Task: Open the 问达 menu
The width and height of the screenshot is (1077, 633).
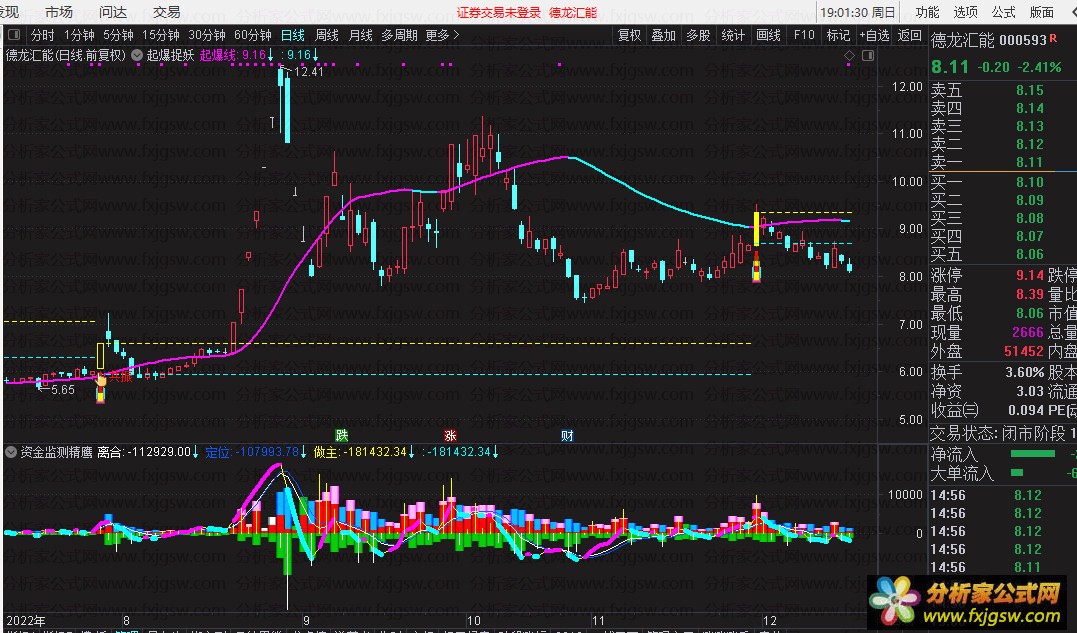Action: click(x=113, y=12)
